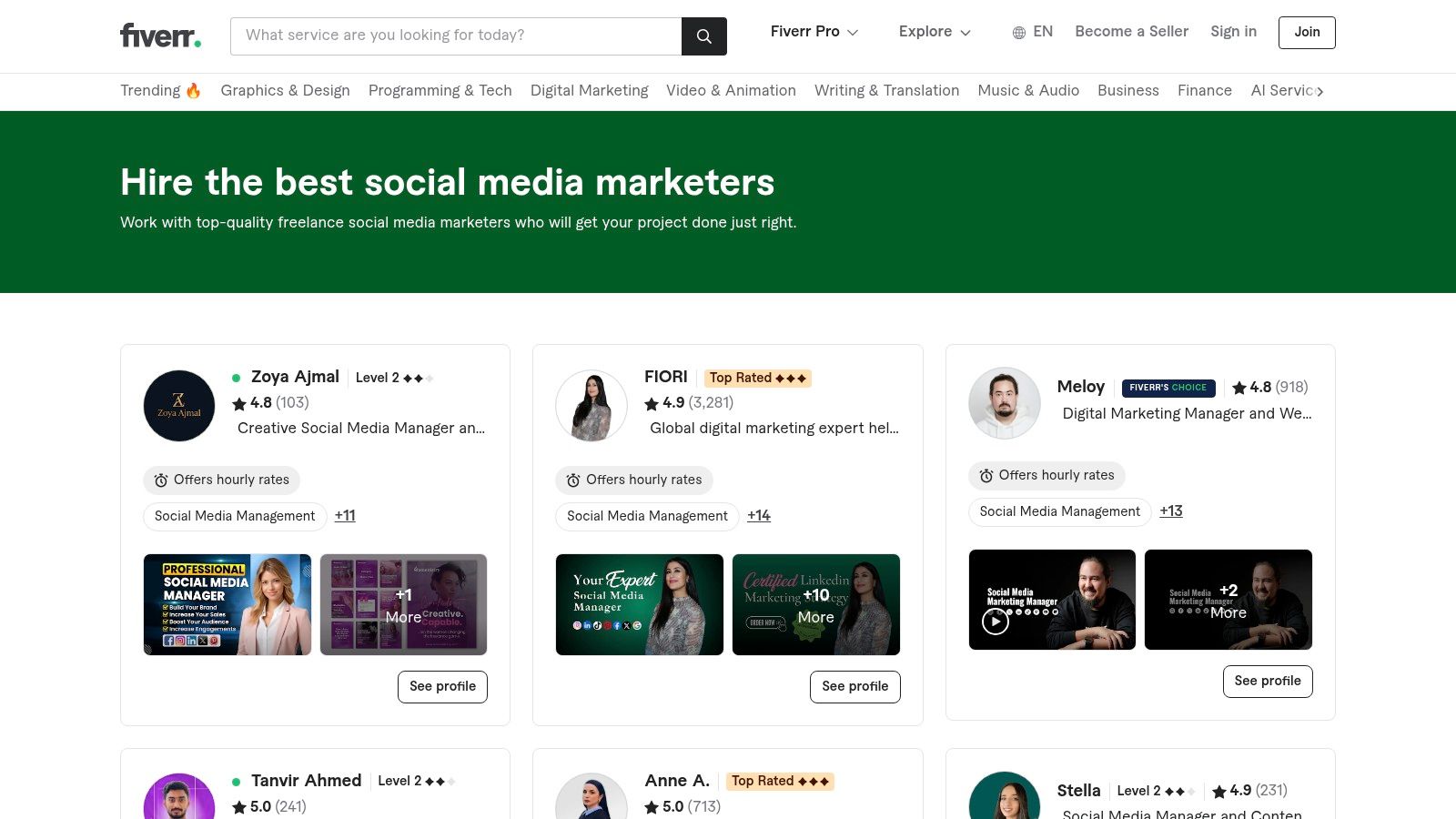The height and width of the screenshot is (819, 1456).
Task: Click the globe language icon next to EN
Action: [x=1019, y=32]
